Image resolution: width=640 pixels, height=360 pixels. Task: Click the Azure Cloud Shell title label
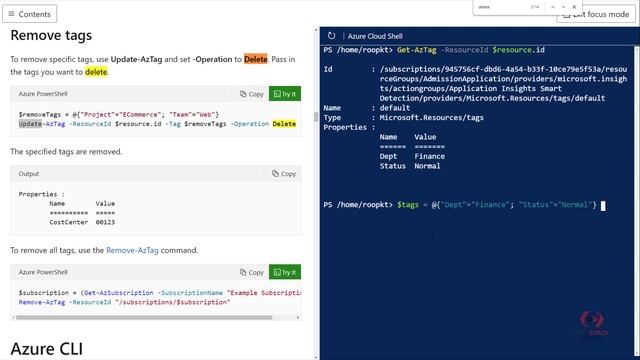pos(375,36)
